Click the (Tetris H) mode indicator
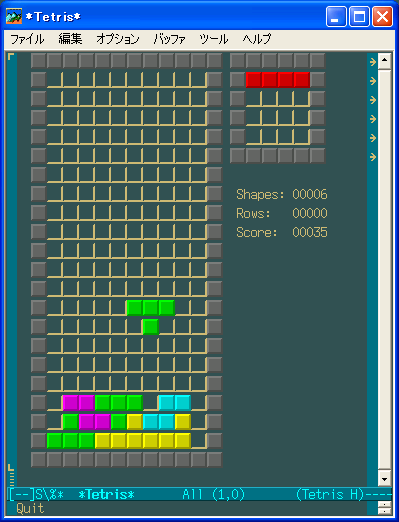399x522 pixels. click(330, 494)
